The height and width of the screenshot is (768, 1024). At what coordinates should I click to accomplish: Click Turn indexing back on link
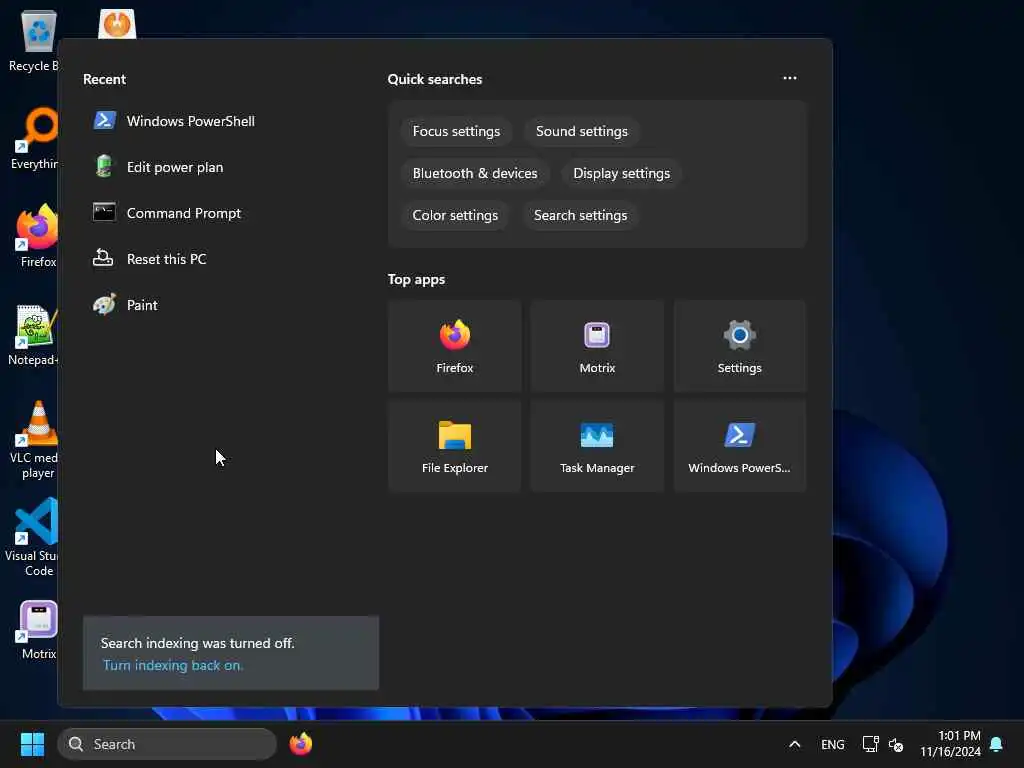click(x=172, y=665)
